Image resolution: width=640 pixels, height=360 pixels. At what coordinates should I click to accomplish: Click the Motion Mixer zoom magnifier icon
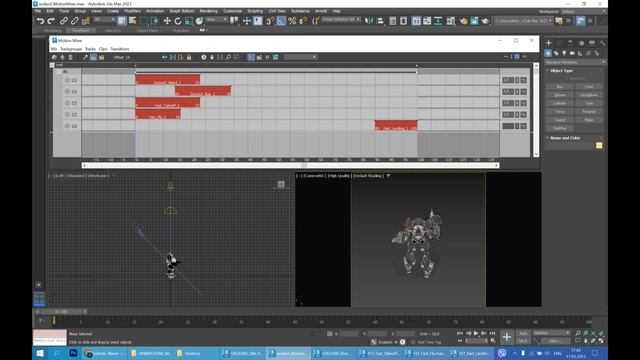[228, 58]
